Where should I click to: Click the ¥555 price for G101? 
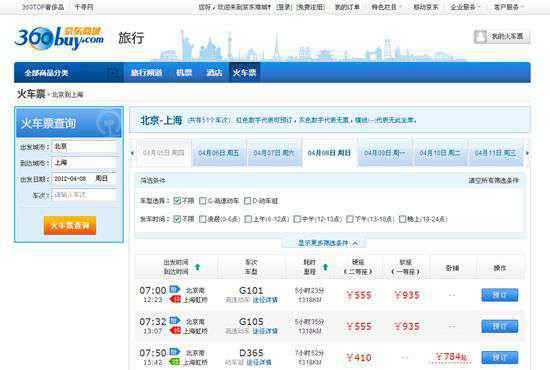tap(358, 295)
